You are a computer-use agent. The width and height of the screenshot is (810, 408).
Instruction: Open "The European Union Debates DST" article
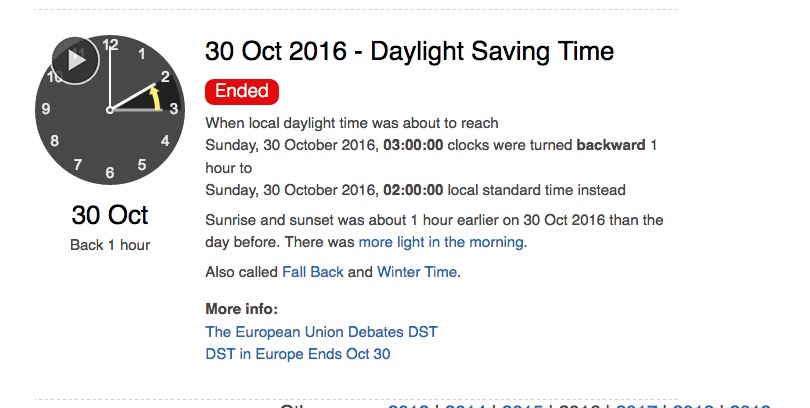[321, 331]
